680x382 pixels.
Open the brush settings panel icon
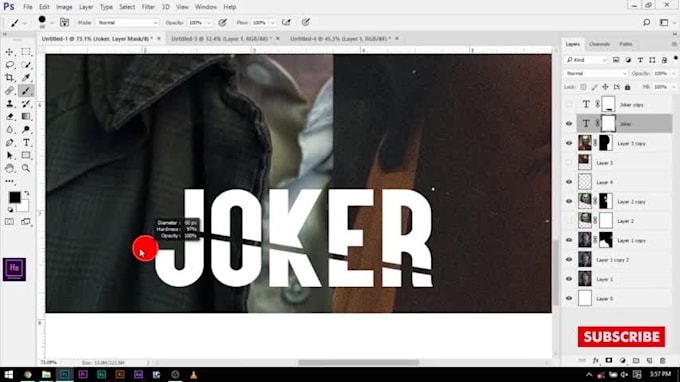click(x=64, y=22)
